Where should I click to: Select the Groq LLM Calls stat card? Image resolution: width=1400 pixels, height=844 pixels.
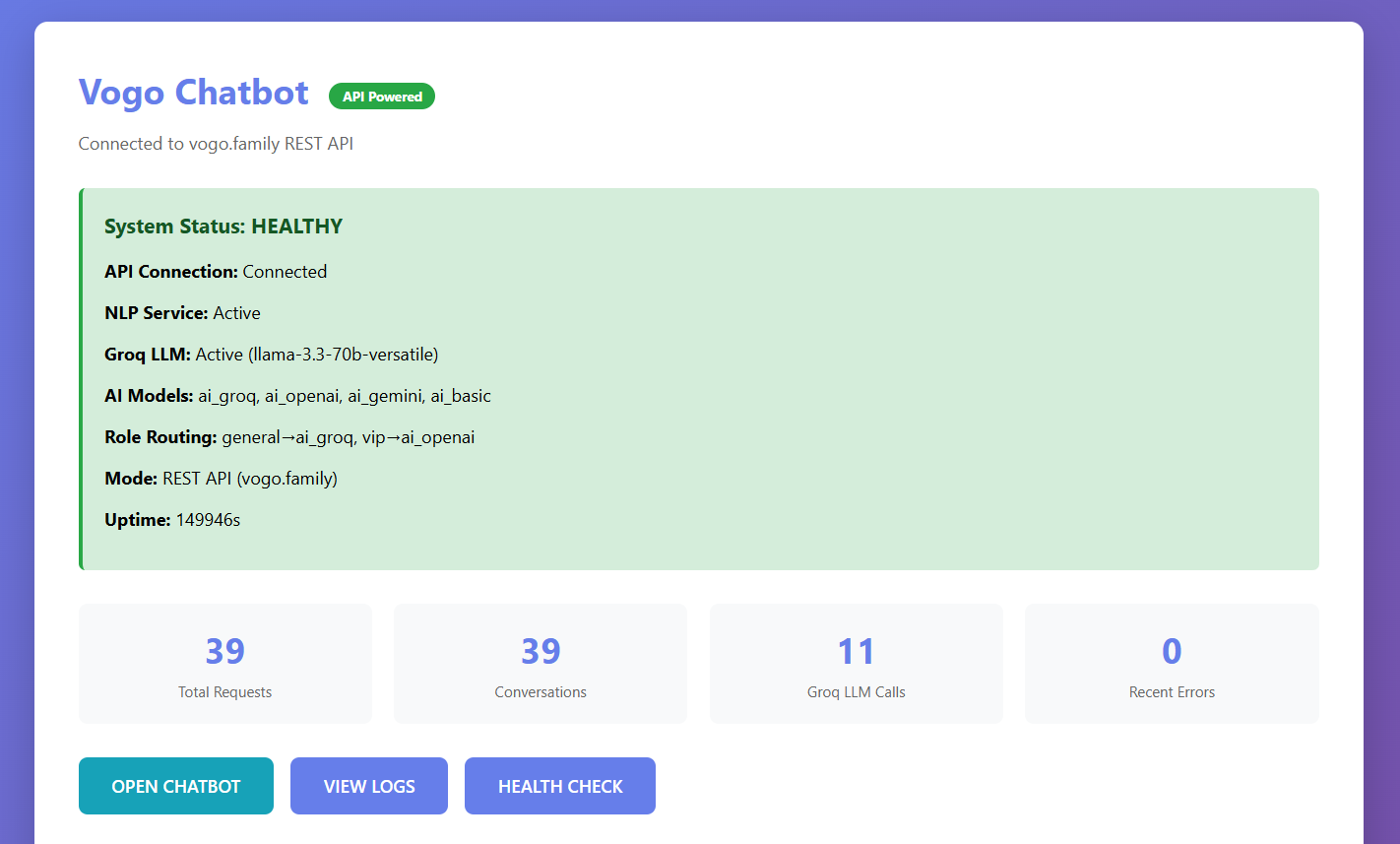pos(856,663)
